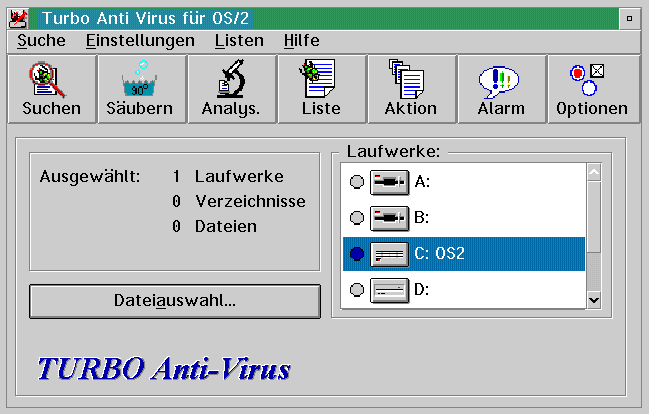
Task: Open the Listen menu
Action: 239,41
